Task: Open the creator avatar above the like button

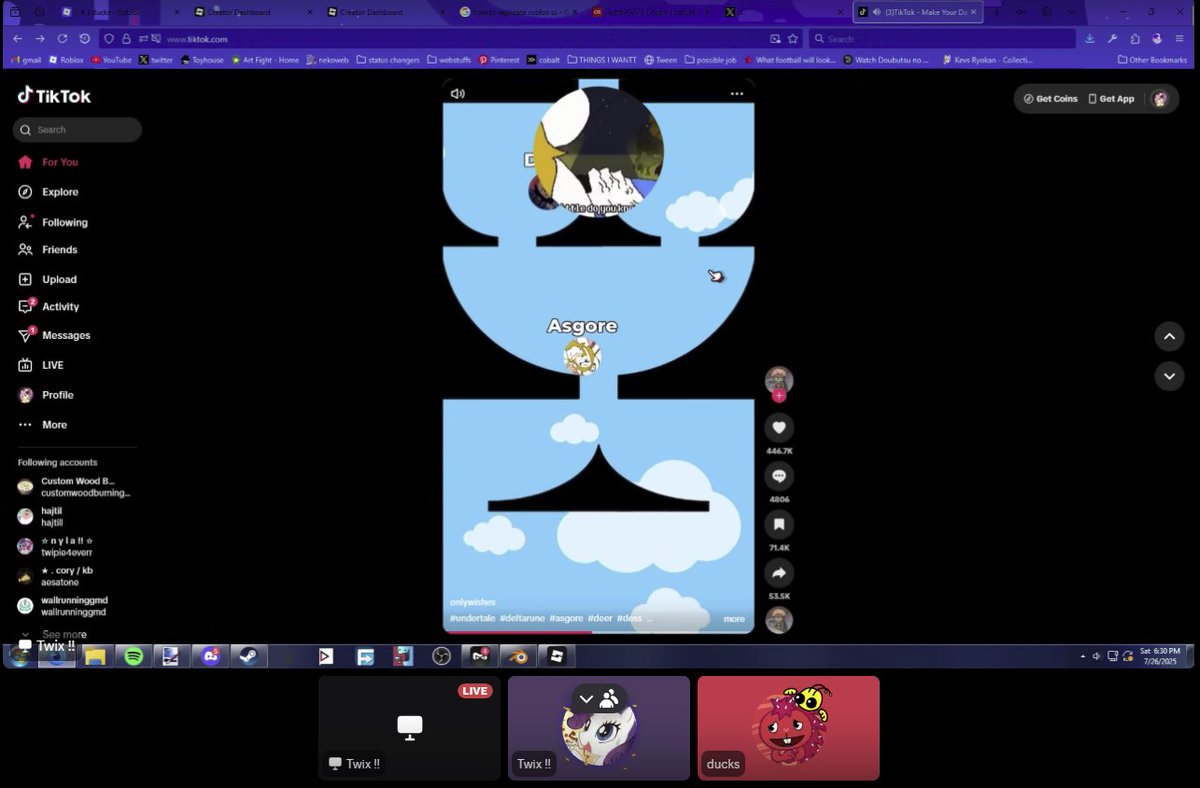Action: 779,380
